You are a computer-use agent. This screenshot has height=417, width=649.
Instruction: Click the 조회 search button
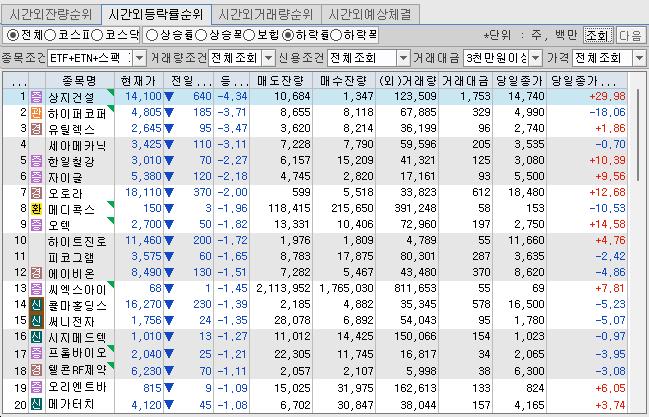598,36
